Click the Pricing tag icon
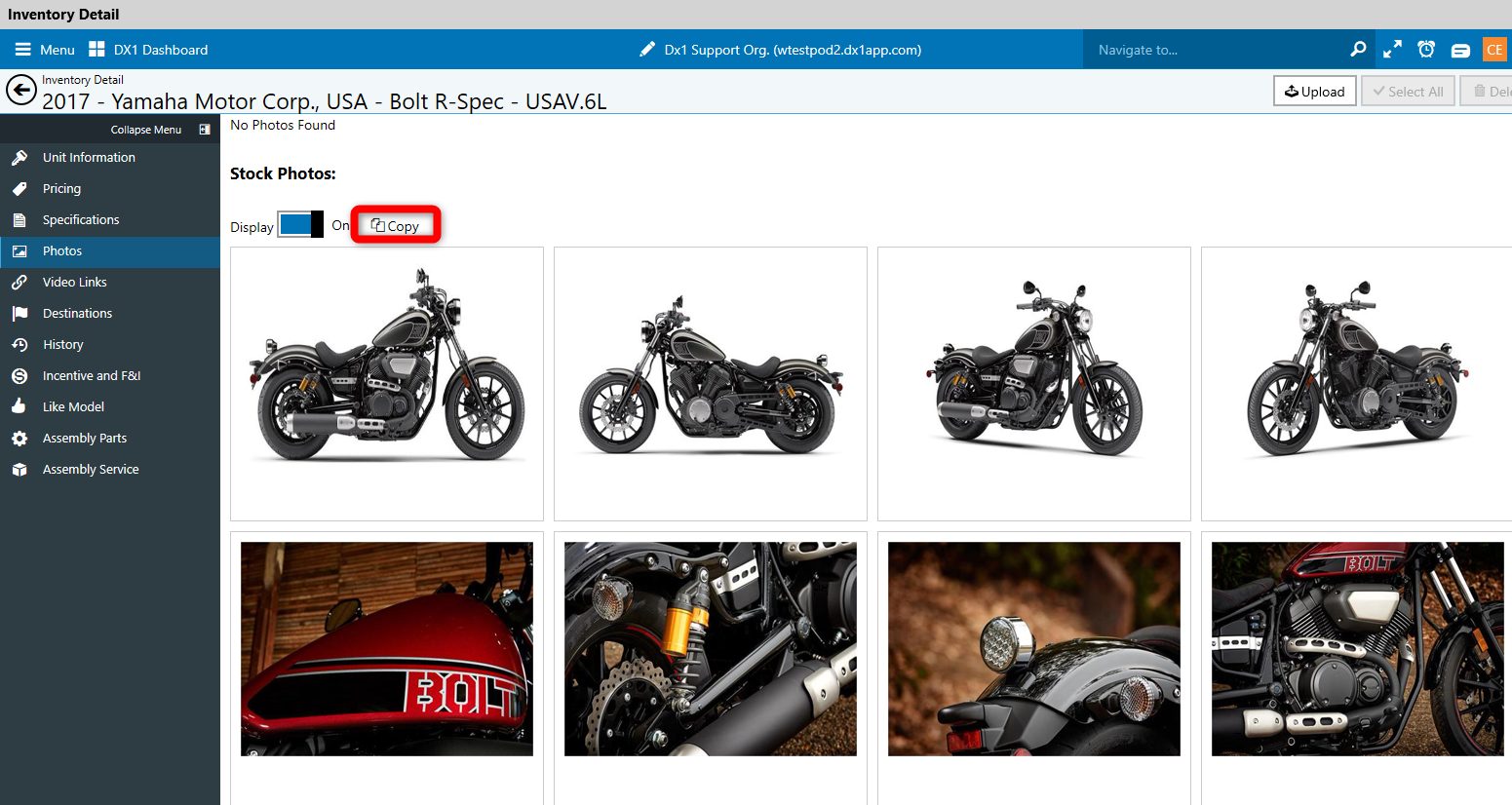1512x805 pixels. point(19,188)
